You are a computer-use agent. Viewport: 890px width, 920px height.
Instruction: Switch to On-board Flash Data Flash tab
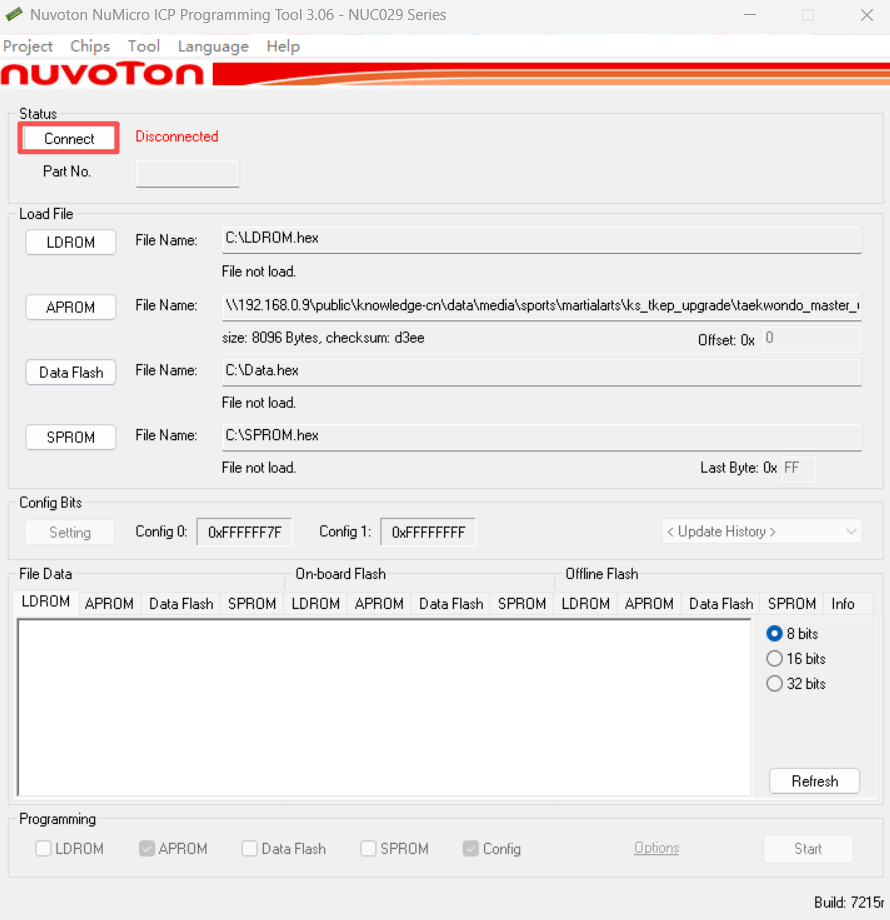pyautogui.click(x=451, y=604)
